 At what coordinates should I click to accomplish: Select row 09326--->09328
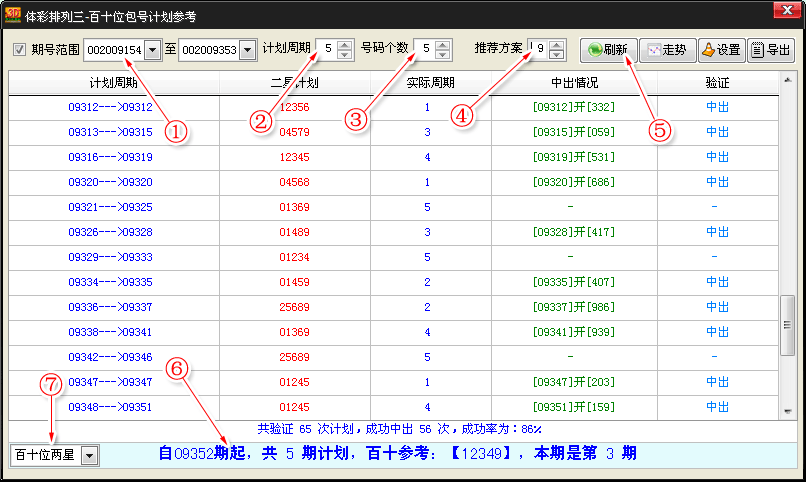click(393, 232)
